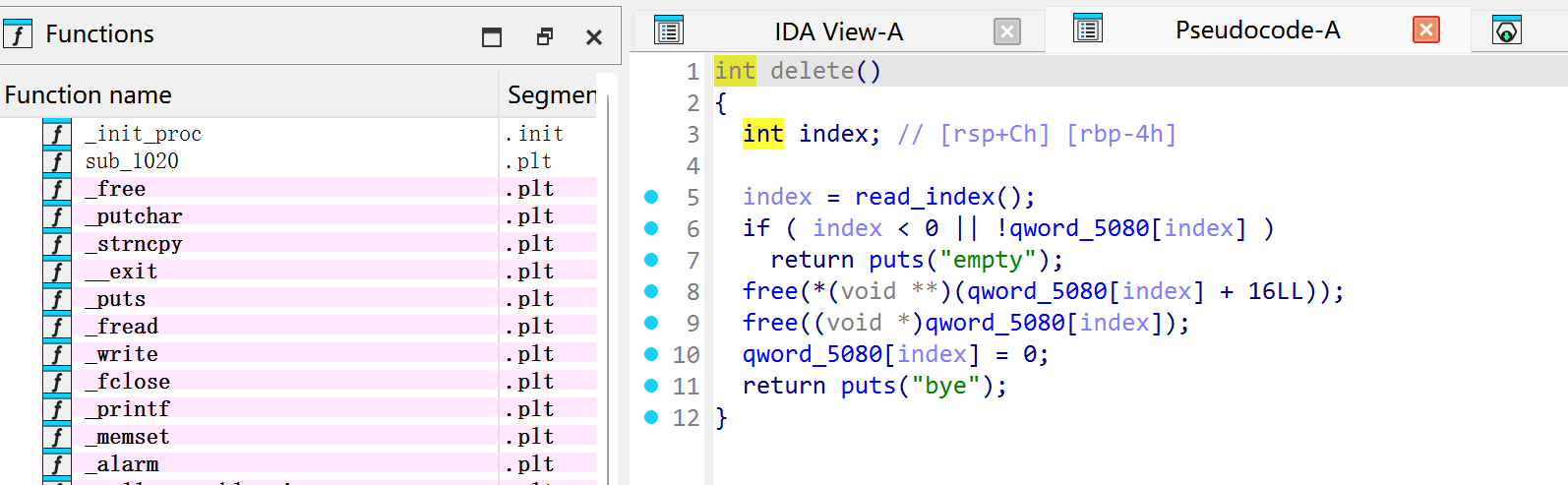The height and width of the screenshot is (485, 1568).
Task: Click the function icon beside __exit
Action: tap(57, 272)
